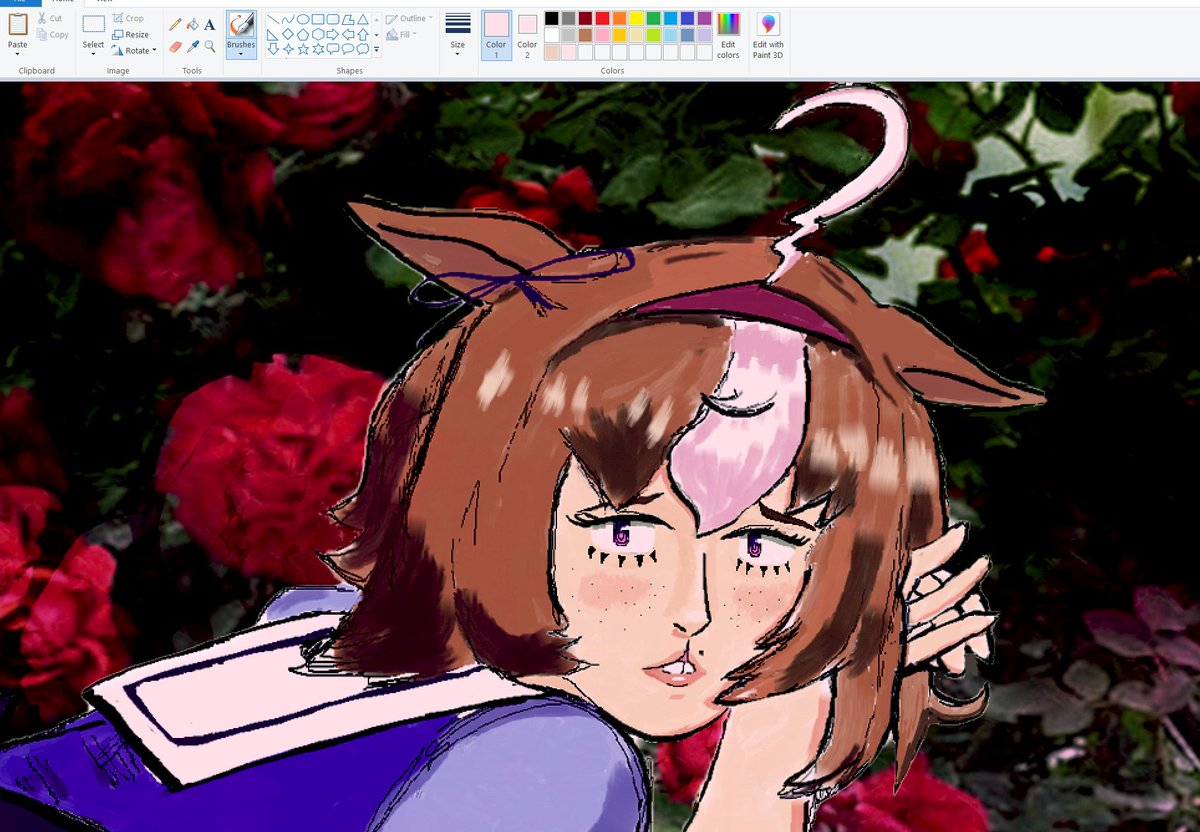
Task: Choose the Up arrow shape
Action: pos(363,35)
